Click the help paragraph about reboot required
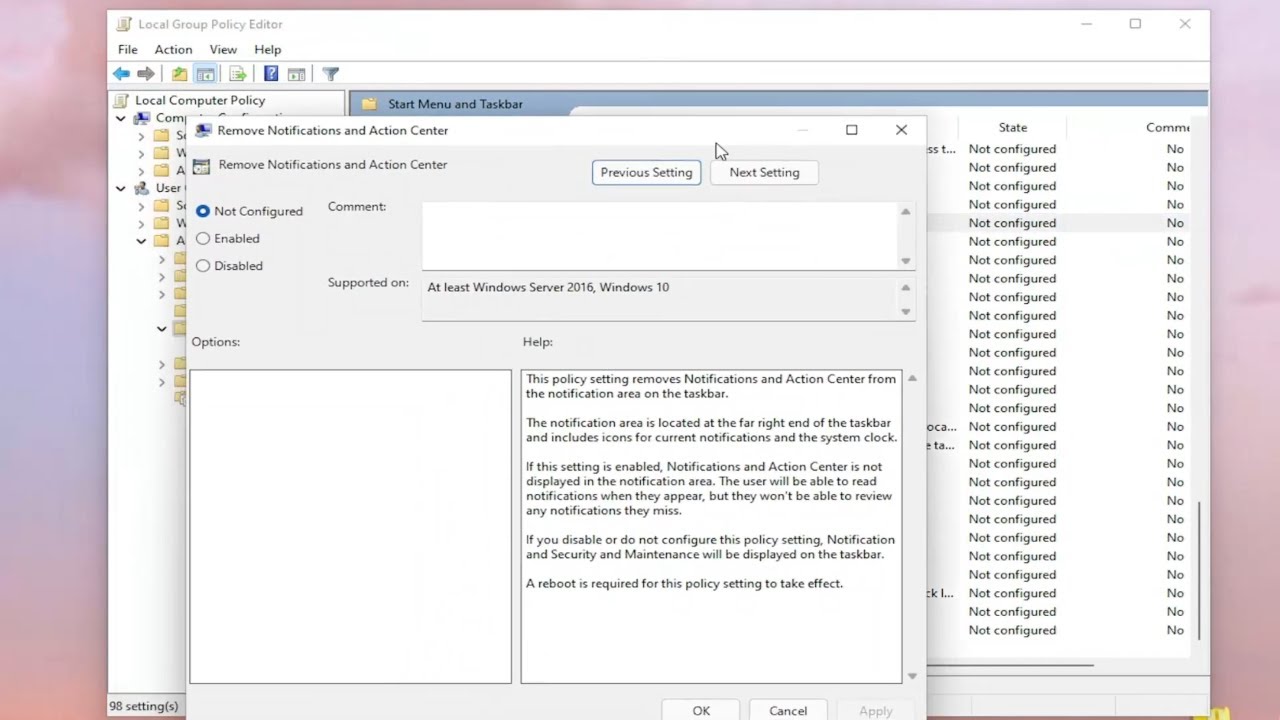This screenshot has height=720, width=1280. [x=684, y=583]
